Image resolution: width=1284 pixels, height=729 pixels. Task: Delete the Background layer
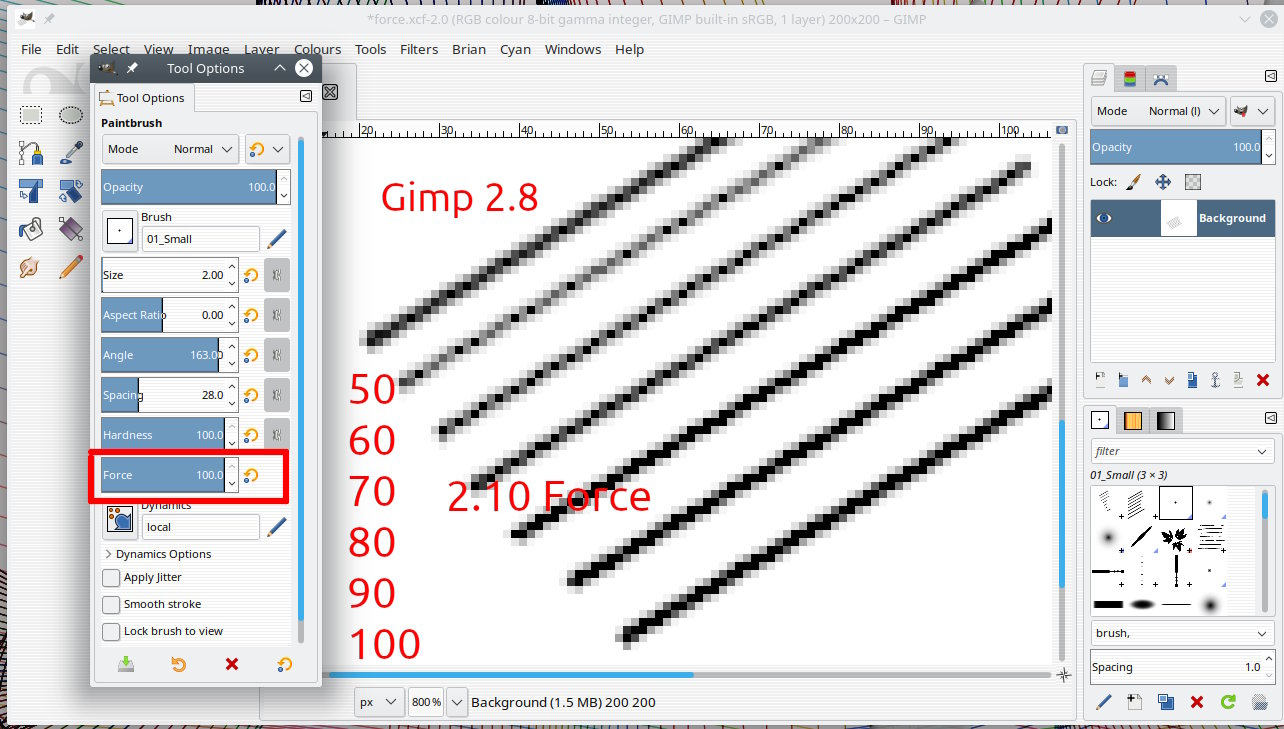pos(1262,380)
